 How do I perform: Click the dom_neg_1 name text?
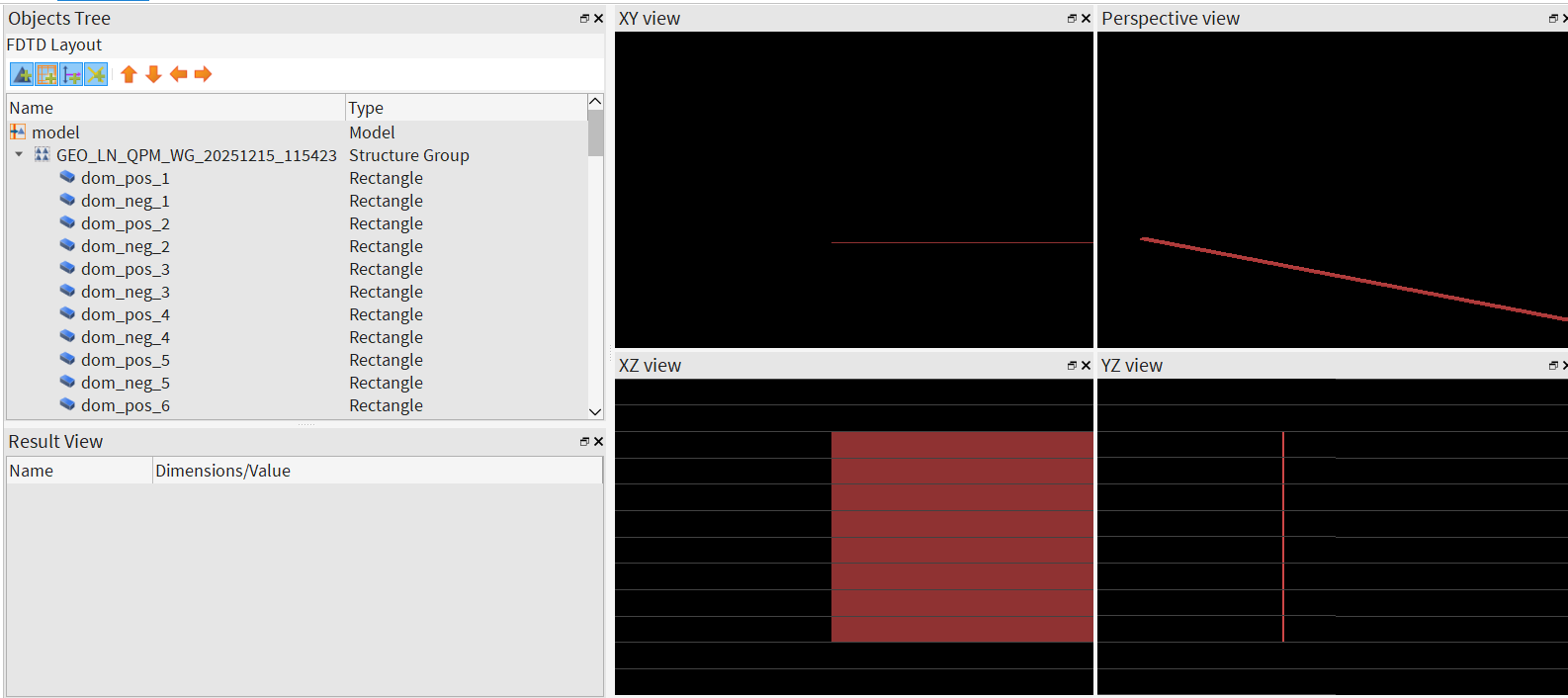click(126, 201)
